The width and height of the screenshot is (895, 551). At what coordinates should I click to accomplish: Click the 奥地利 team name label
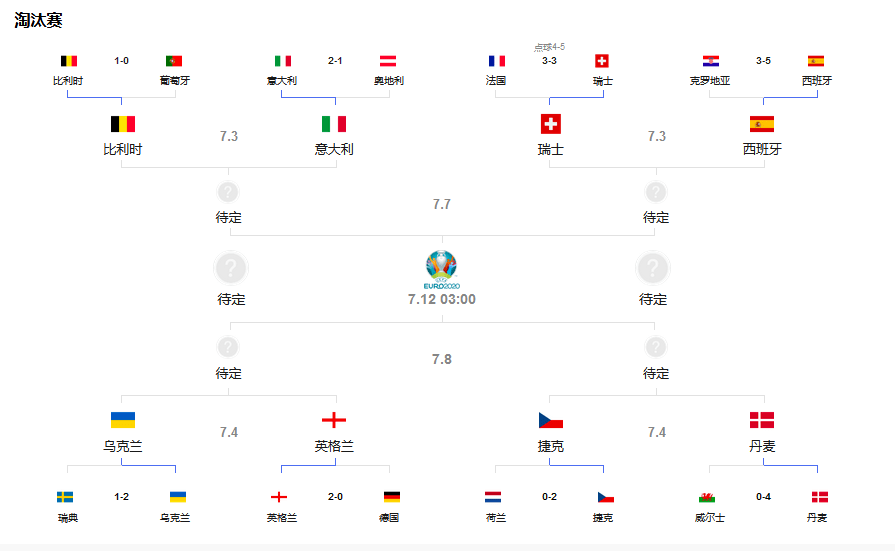pos(388,80)
